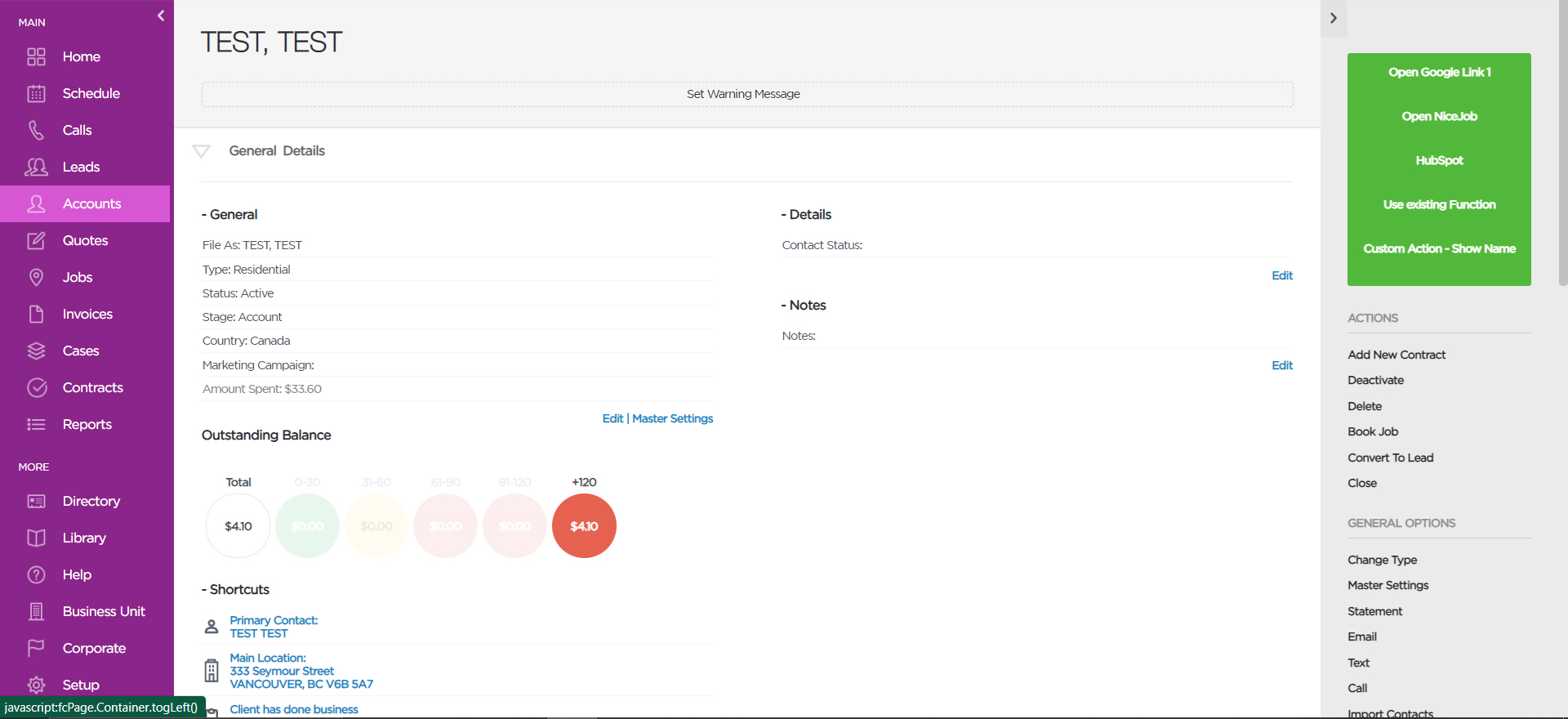Open the Setup gear icon
Viewport: 1568px width, 719px height.
pos(36,685)
